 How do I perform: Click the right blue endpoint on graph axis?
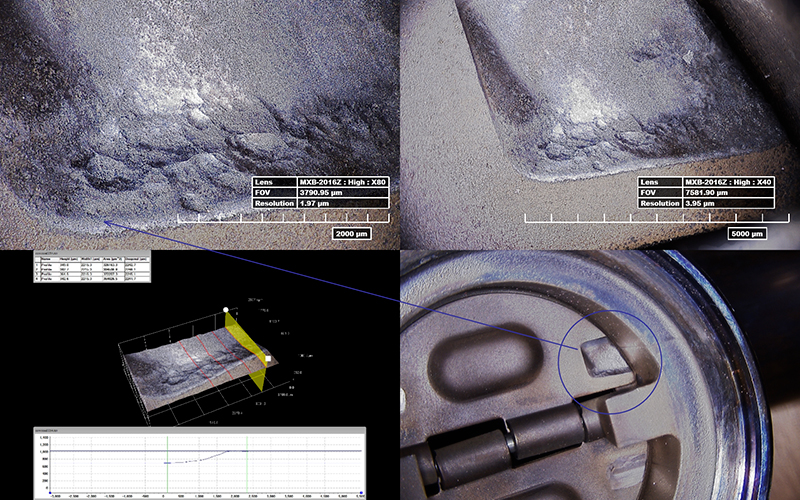click(361, 493)
